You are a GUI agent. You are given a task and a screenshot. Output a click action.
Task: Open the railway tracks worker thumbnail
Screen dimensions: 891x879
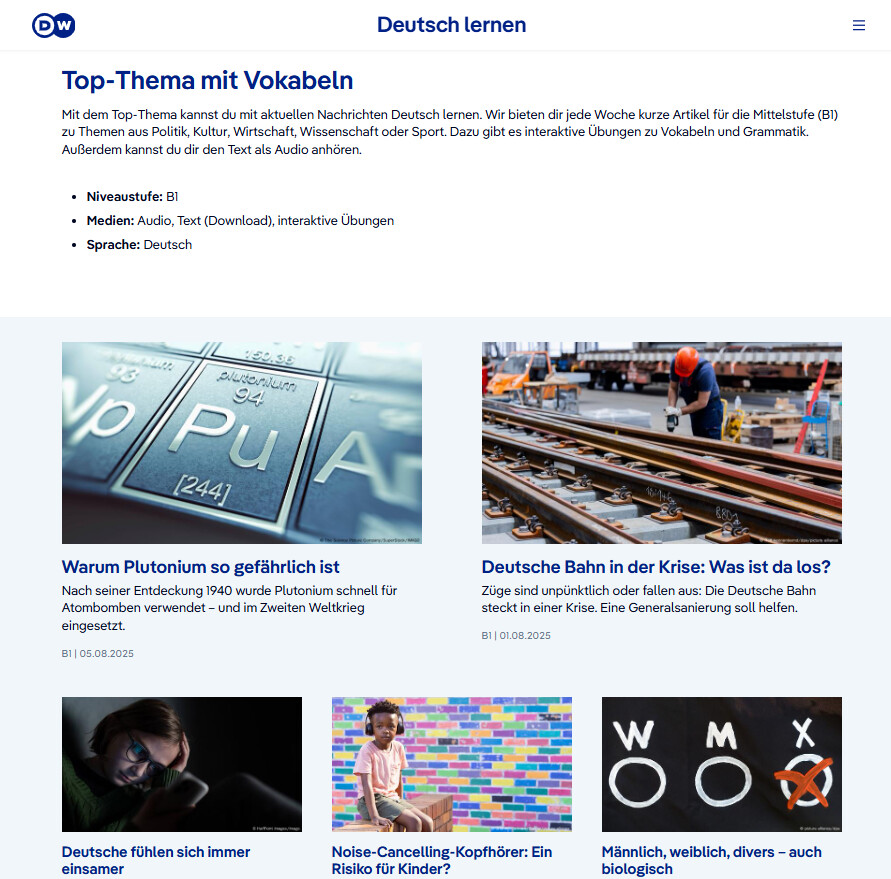click(661, 443)
